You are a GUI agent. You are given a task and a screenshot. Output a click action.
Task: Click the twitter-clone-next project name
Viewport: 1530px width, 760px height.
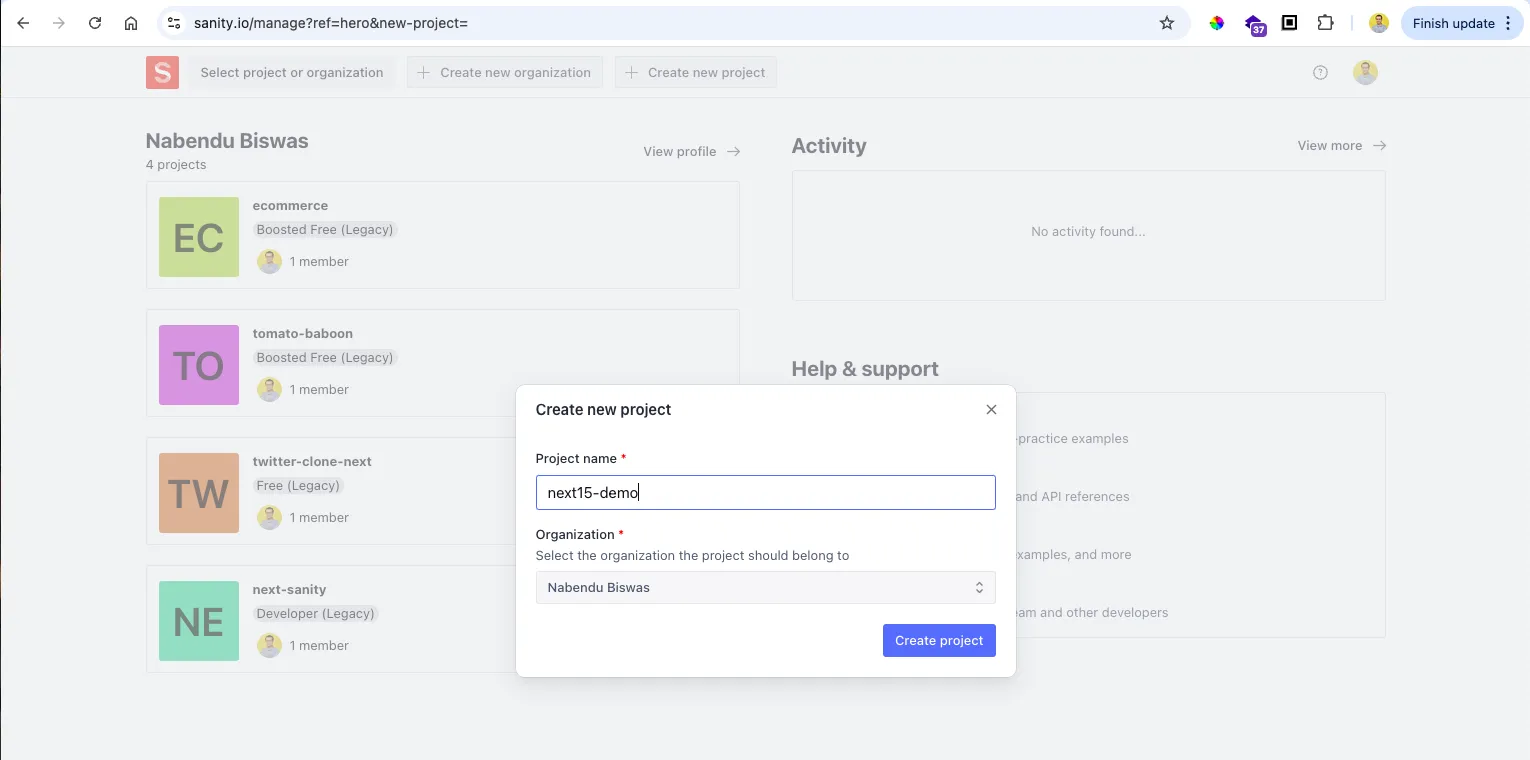point(312,461)
